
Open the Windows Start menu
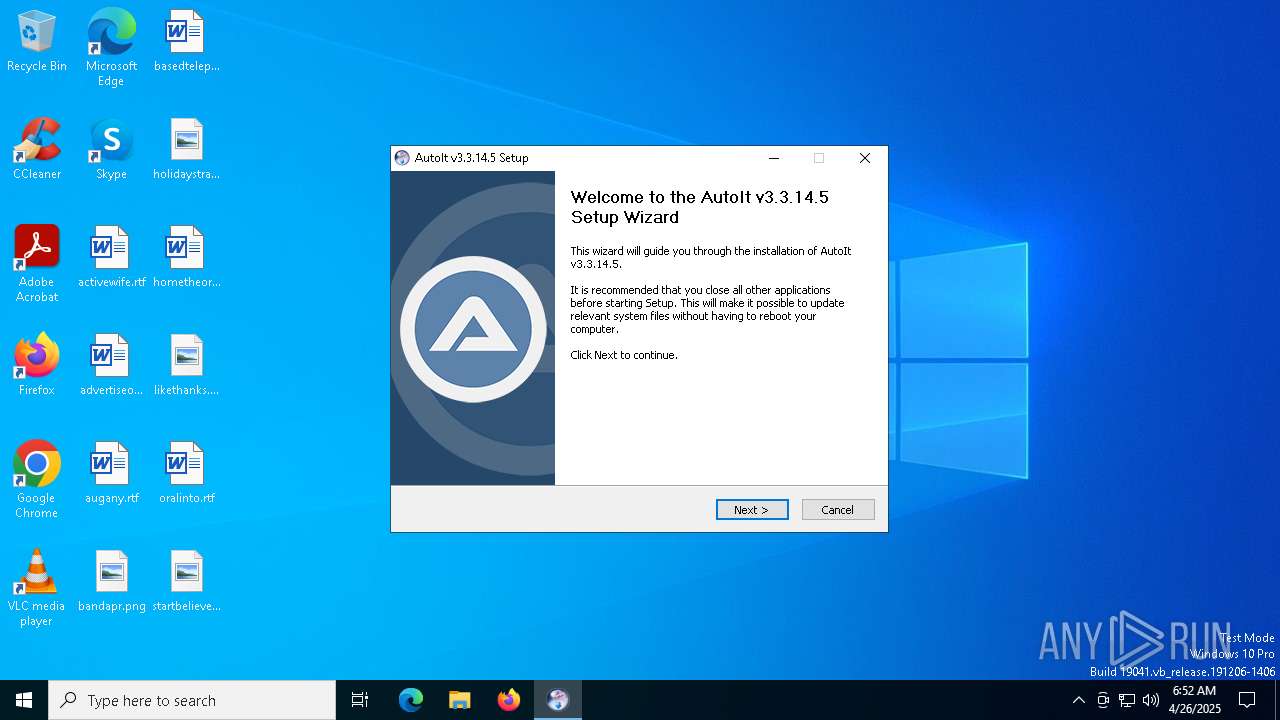24,700
